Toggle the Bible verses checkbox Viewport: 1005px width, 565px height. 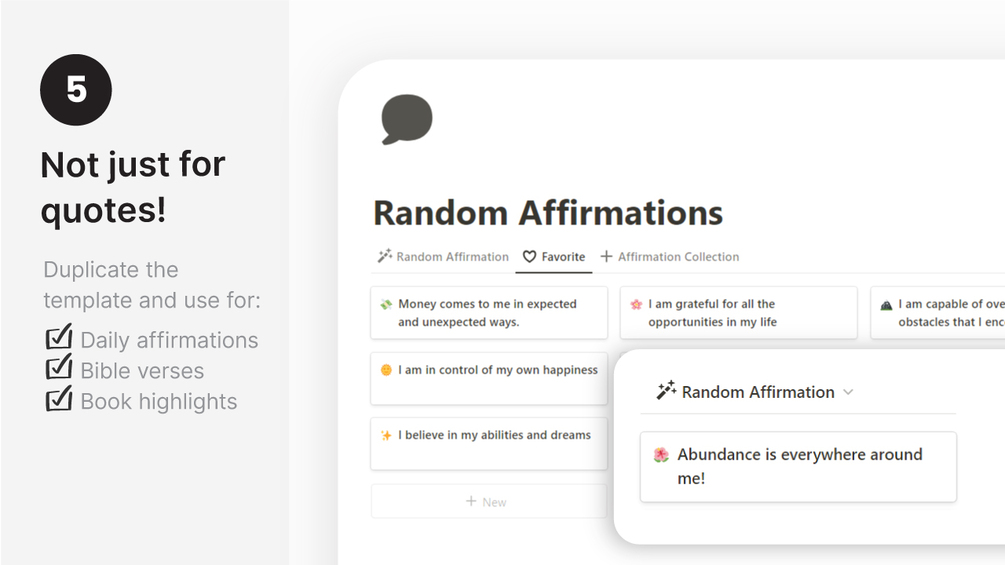click(59, 369)
